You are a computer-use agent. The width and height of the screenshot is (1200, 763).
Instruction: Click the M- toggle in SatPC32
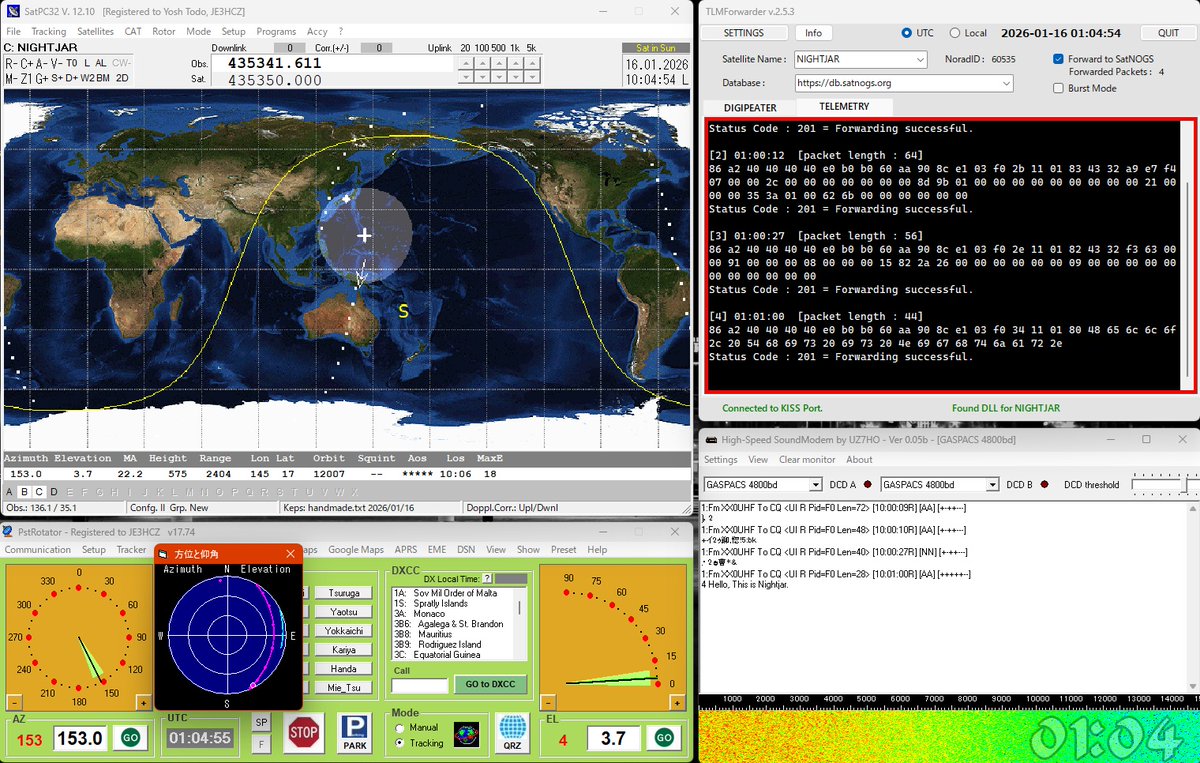pos(11,78)
